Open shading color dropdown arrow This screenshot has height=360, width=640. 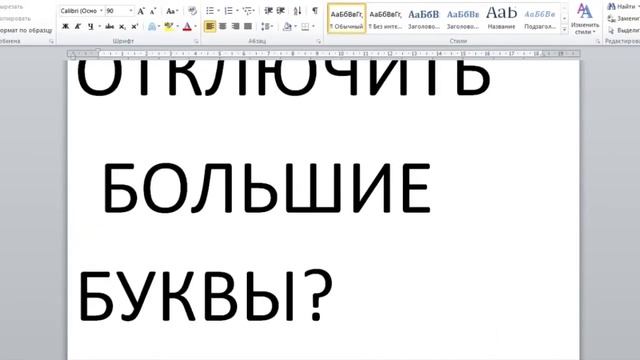pos(296,27)
